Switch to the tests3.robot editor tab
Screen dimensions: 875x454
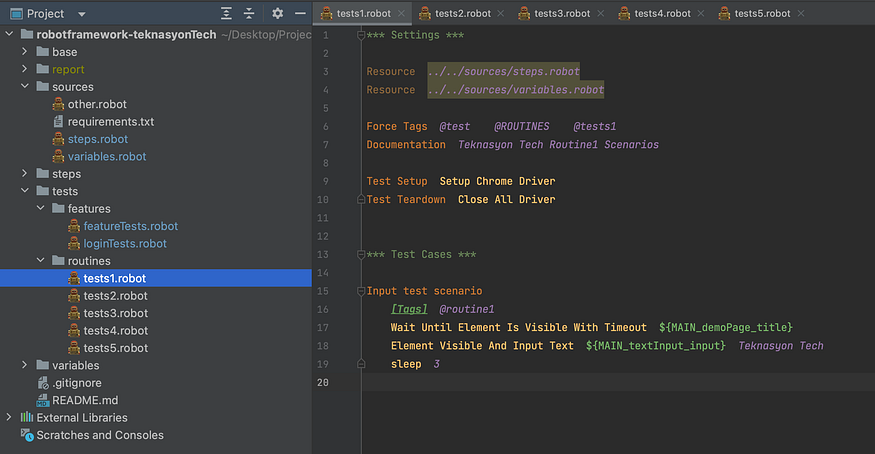[562, 13]
